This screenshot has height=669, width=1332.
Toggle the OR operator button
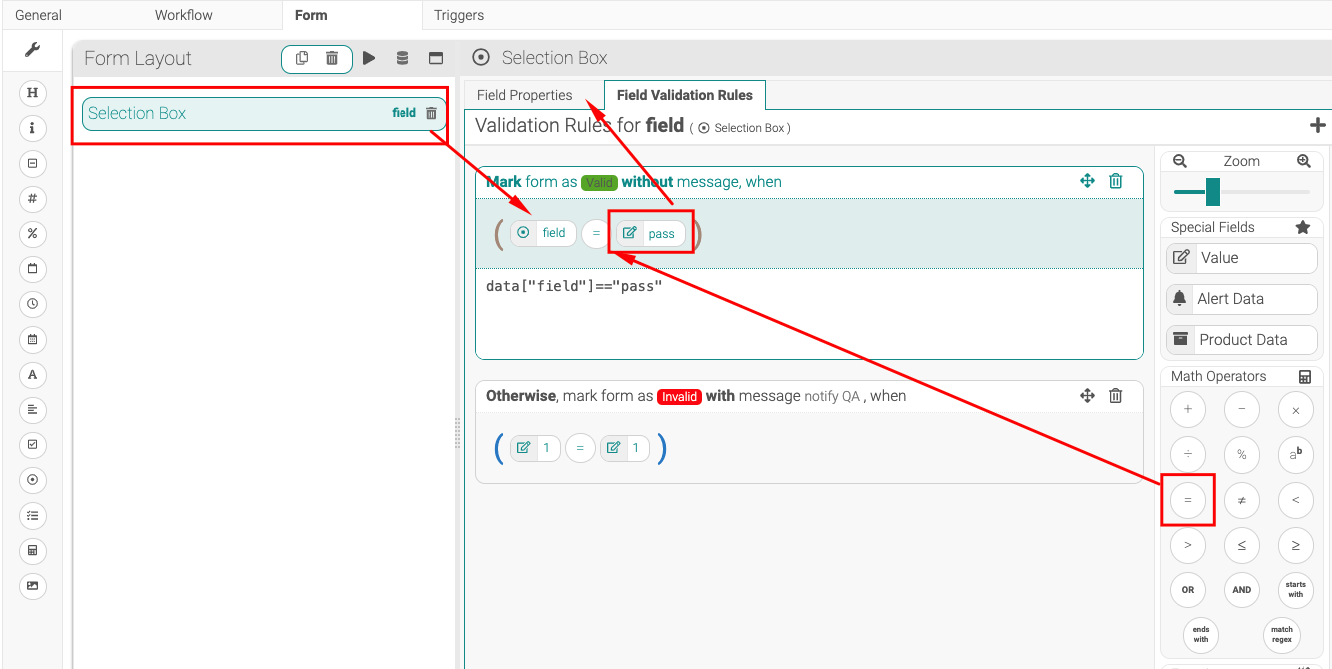(1188, 590)
